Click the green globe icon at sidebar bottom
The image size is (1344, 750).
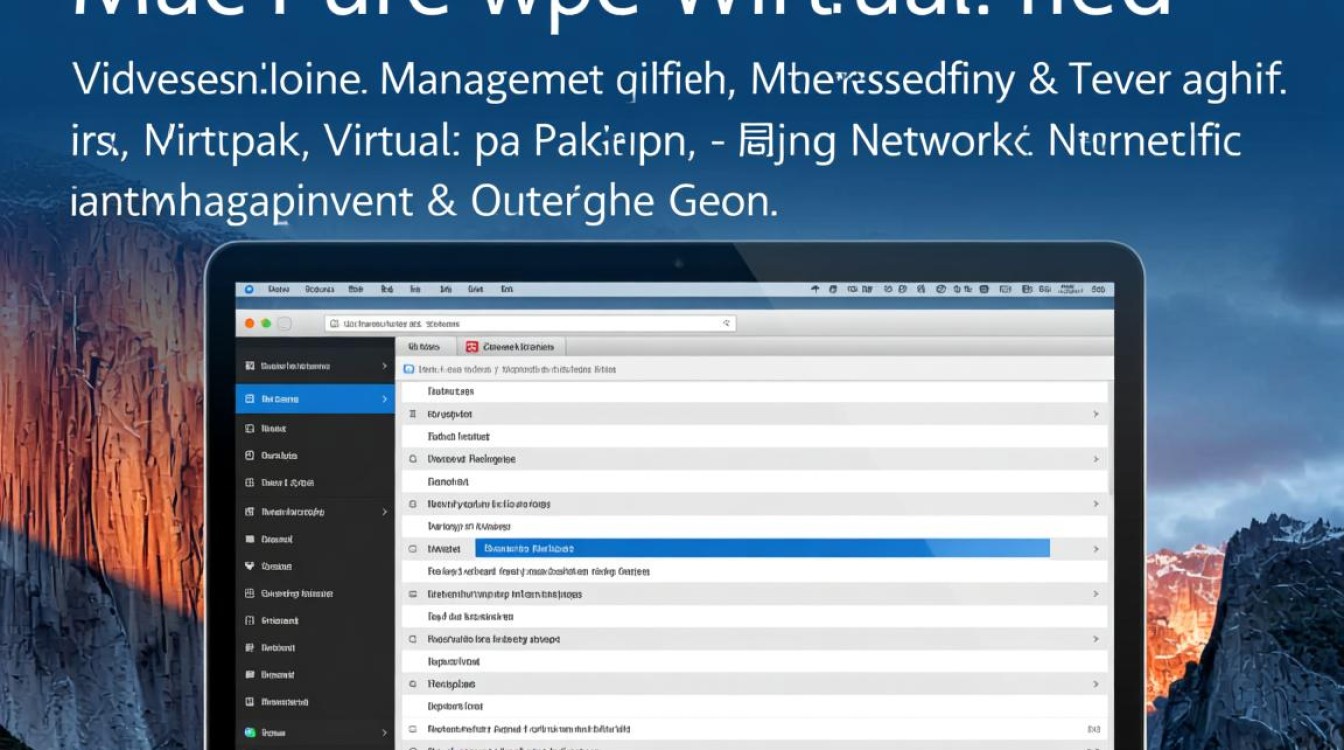pyautogui.click(x=249, y=733)
